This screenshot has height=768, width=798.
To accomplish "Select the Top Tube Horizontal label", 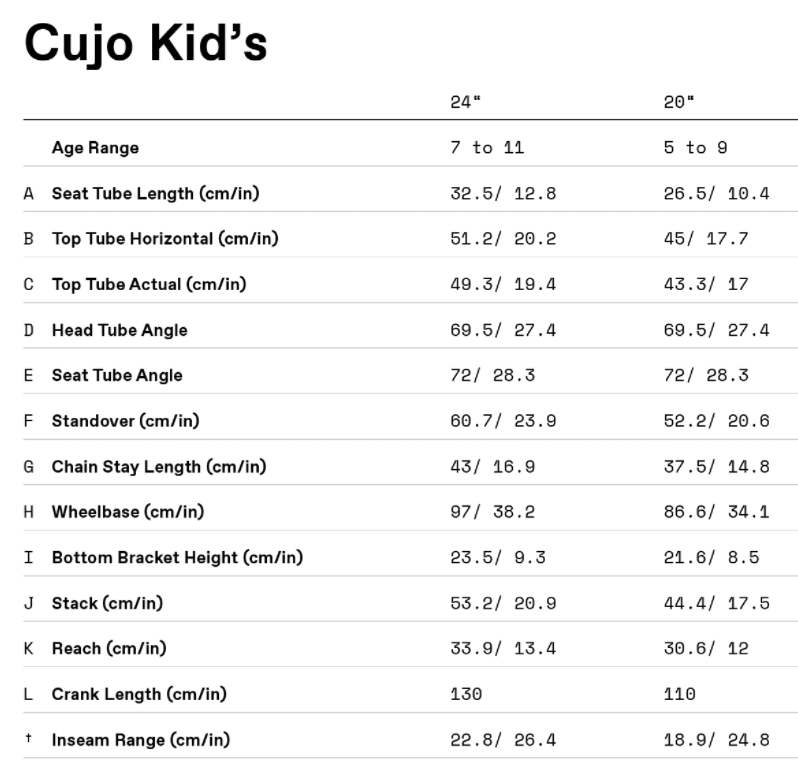I will pyautogui.click(x=165, y=239).
